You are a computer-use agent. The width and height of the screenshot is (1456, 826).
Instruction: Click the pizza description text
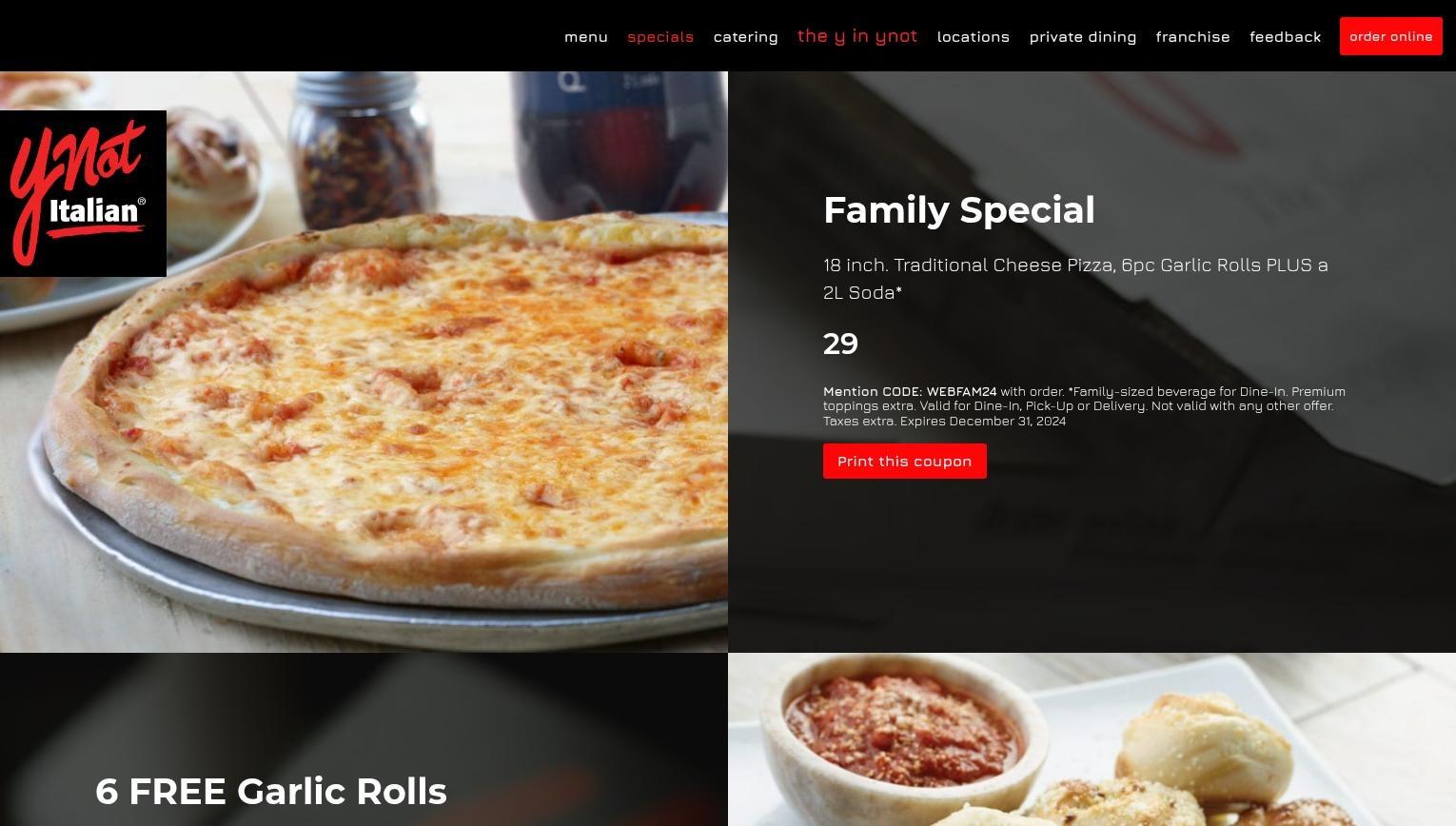click(x=1075, y=279)
